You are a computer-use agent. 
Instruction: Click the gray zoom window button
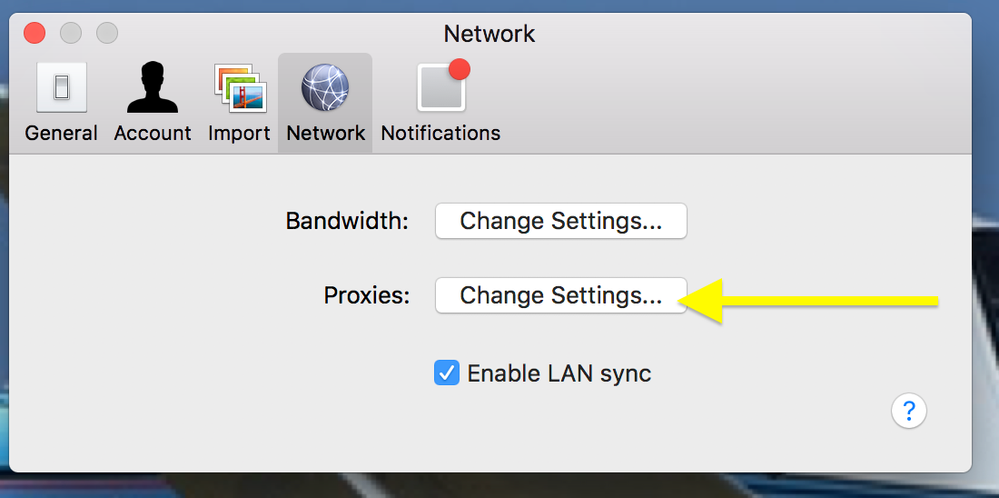[107, 33]
